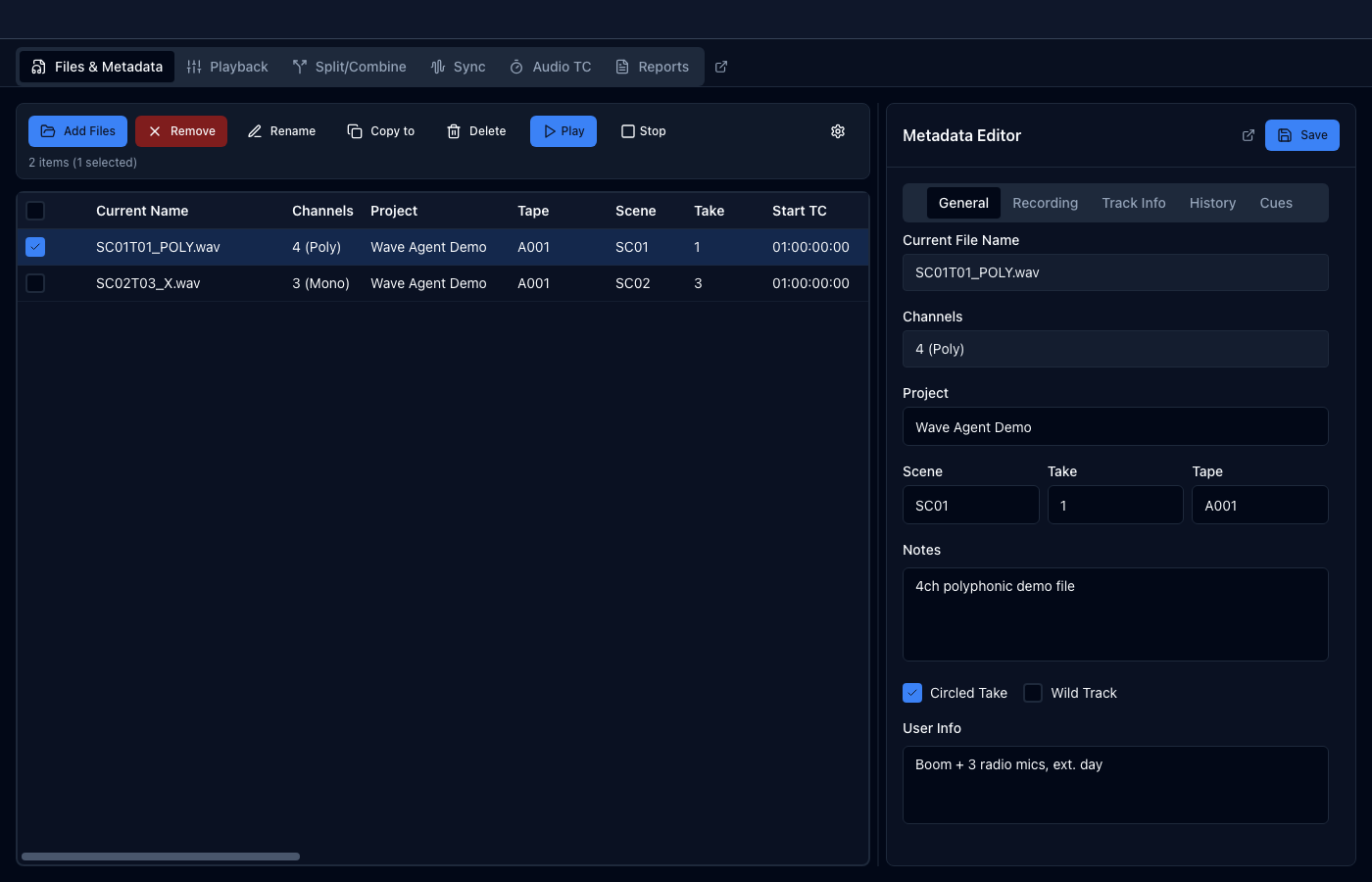Image resolution: width=1372 pixels, height=882 pixels.
Task: Open the Playback tab
Action: click(x=227, y=67)
